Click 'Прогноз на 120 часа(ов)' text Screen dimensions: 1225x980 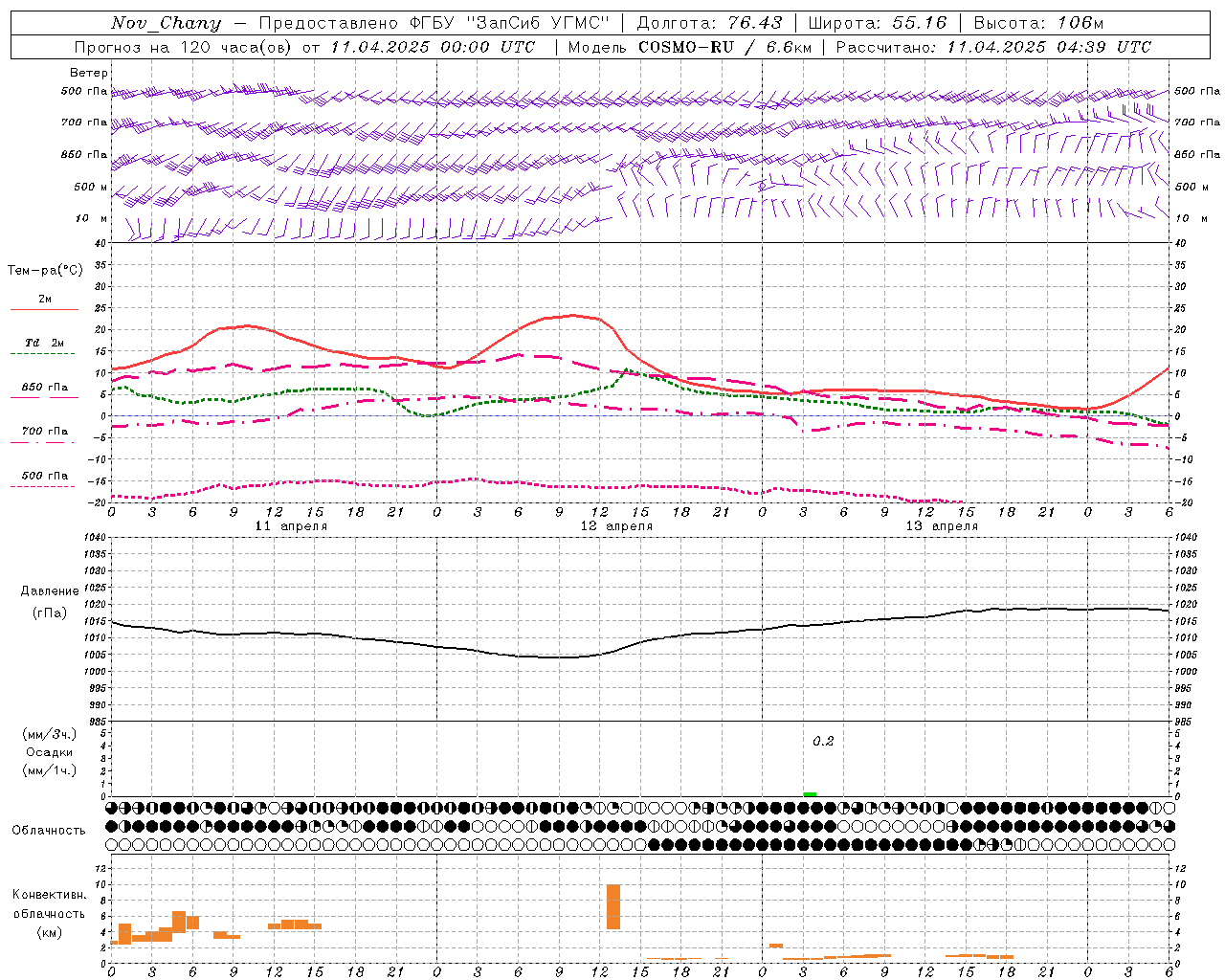[x=185, y=47]
